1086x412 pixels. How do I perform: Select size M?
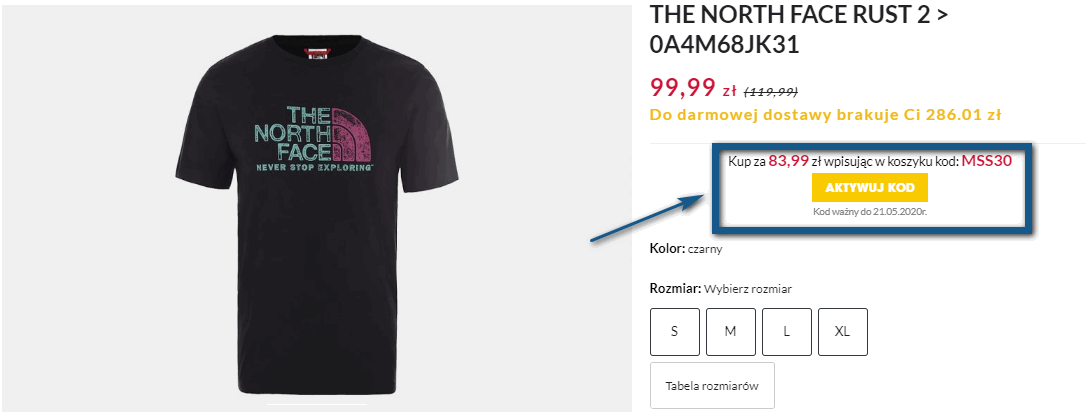pyautogui.click(x=731, y=332)
